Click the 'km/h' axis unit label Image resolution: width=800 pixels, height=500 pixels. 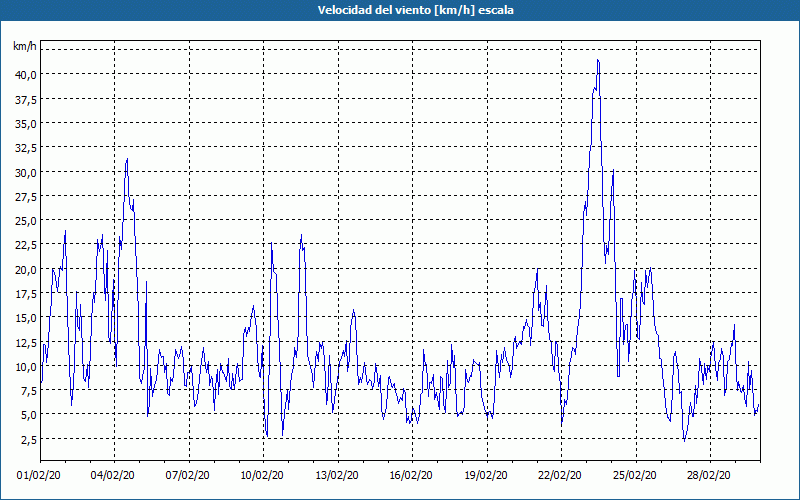point(25,47)
